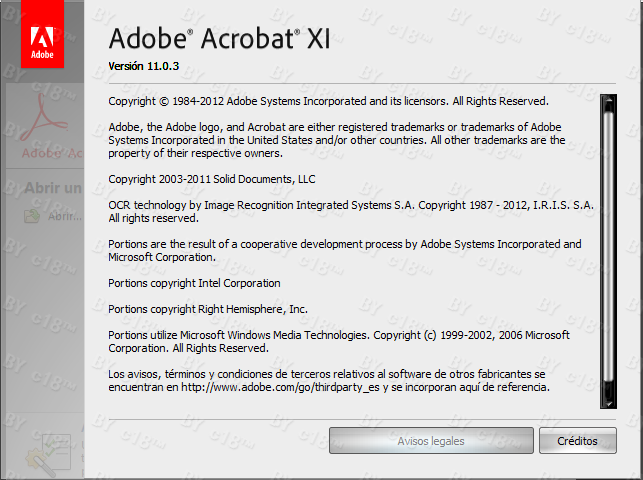Image resolution: width=643 pixels, height=480 pixels.
Task: Click the Adobe Acrobat XI title
Action: [219, 39]
